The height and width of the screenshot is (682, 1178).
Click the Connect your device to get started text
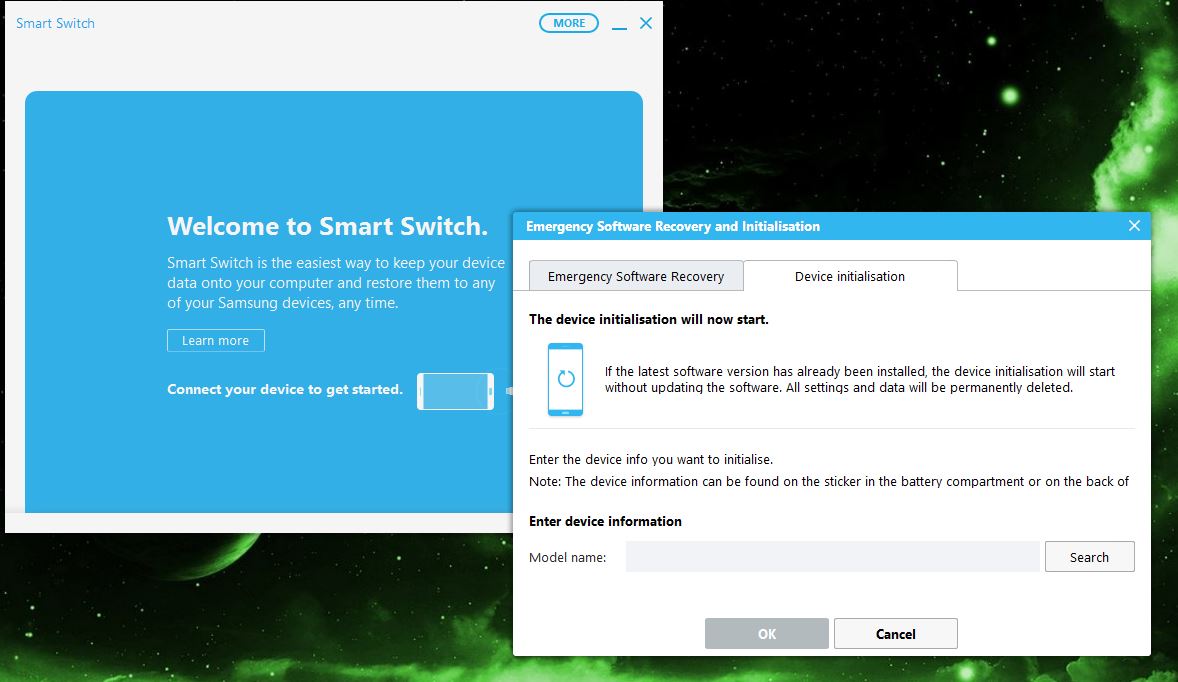[x=285, y=389]
